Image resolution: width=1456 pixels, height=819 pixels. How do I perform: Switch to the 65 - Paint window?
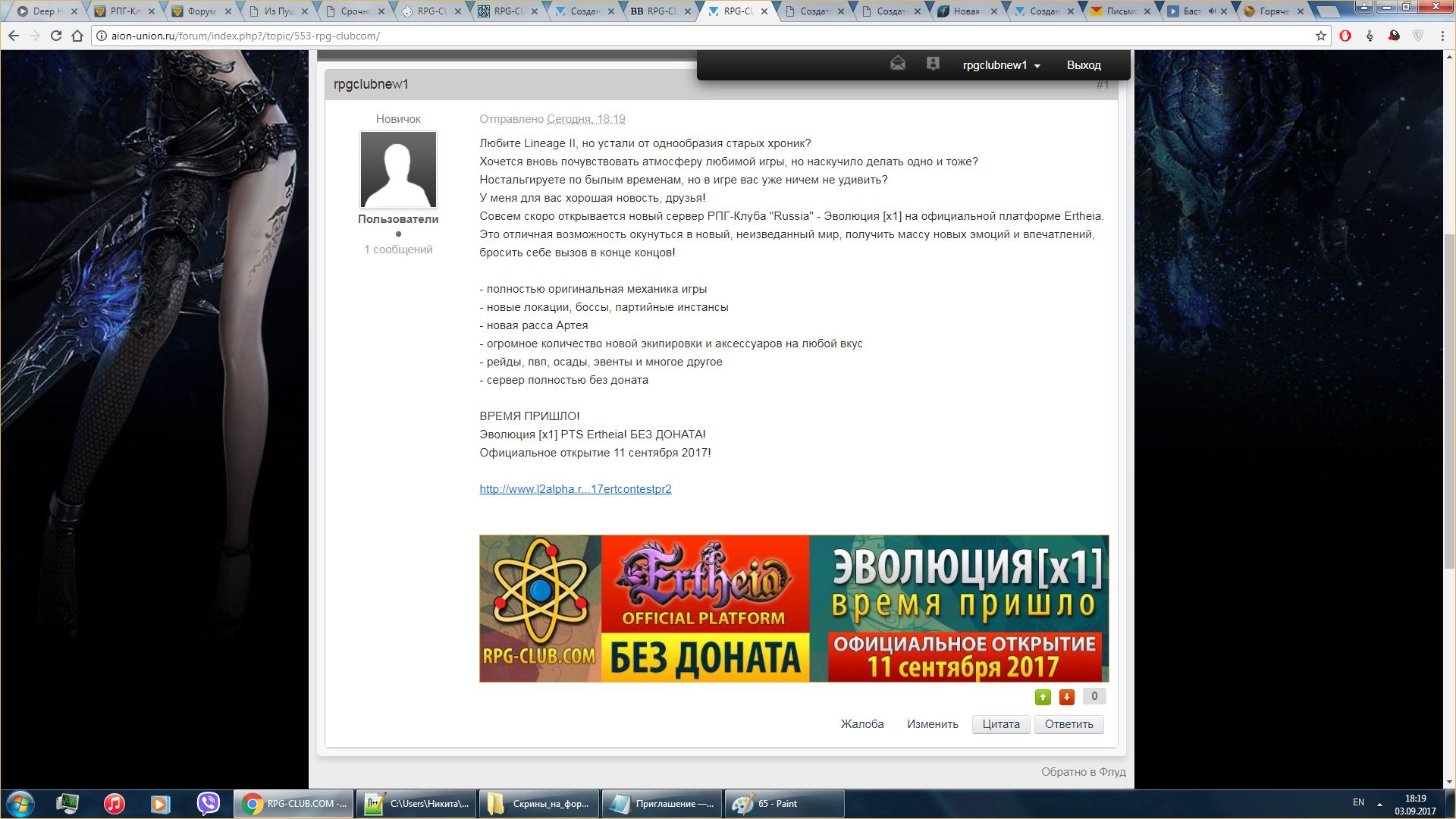tap(785, 804)
